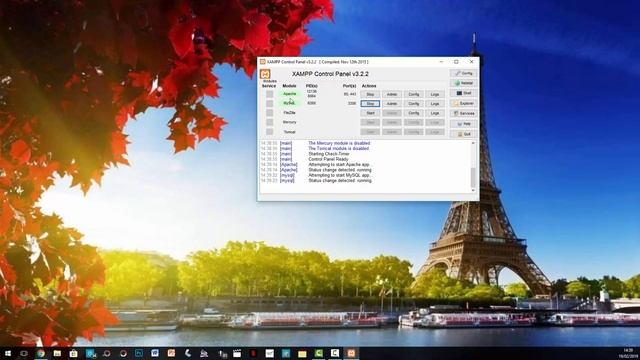Screen dimensions: 640x360
Task: Open Explorer from the right sidebar
Action: coord(464,103)
